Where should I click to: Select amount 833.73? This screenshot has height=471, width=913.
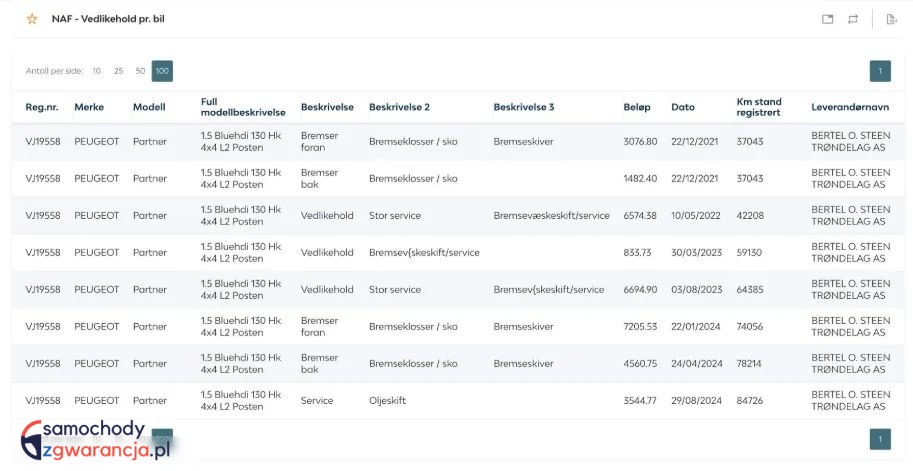(x=637, y=253)
